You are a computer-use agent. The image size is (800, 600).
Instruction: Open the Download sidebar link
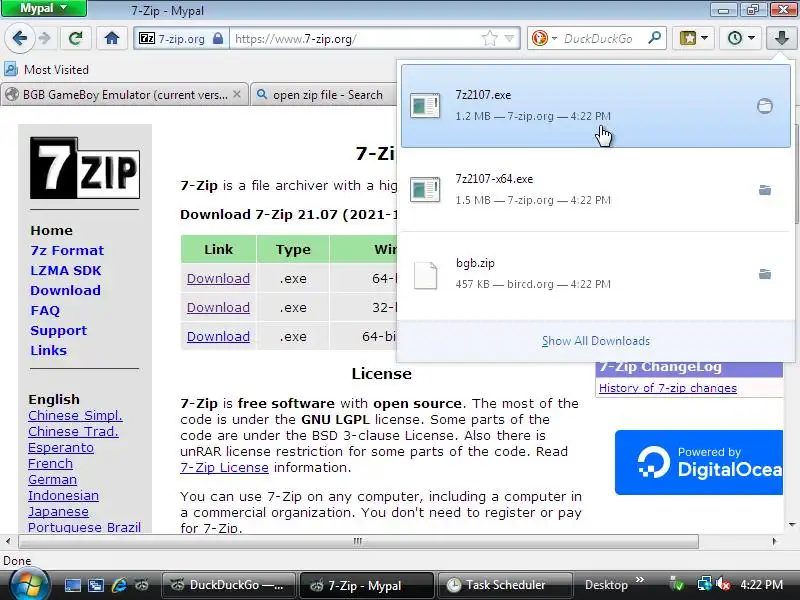pyautogui.click(x=65, y=290)
